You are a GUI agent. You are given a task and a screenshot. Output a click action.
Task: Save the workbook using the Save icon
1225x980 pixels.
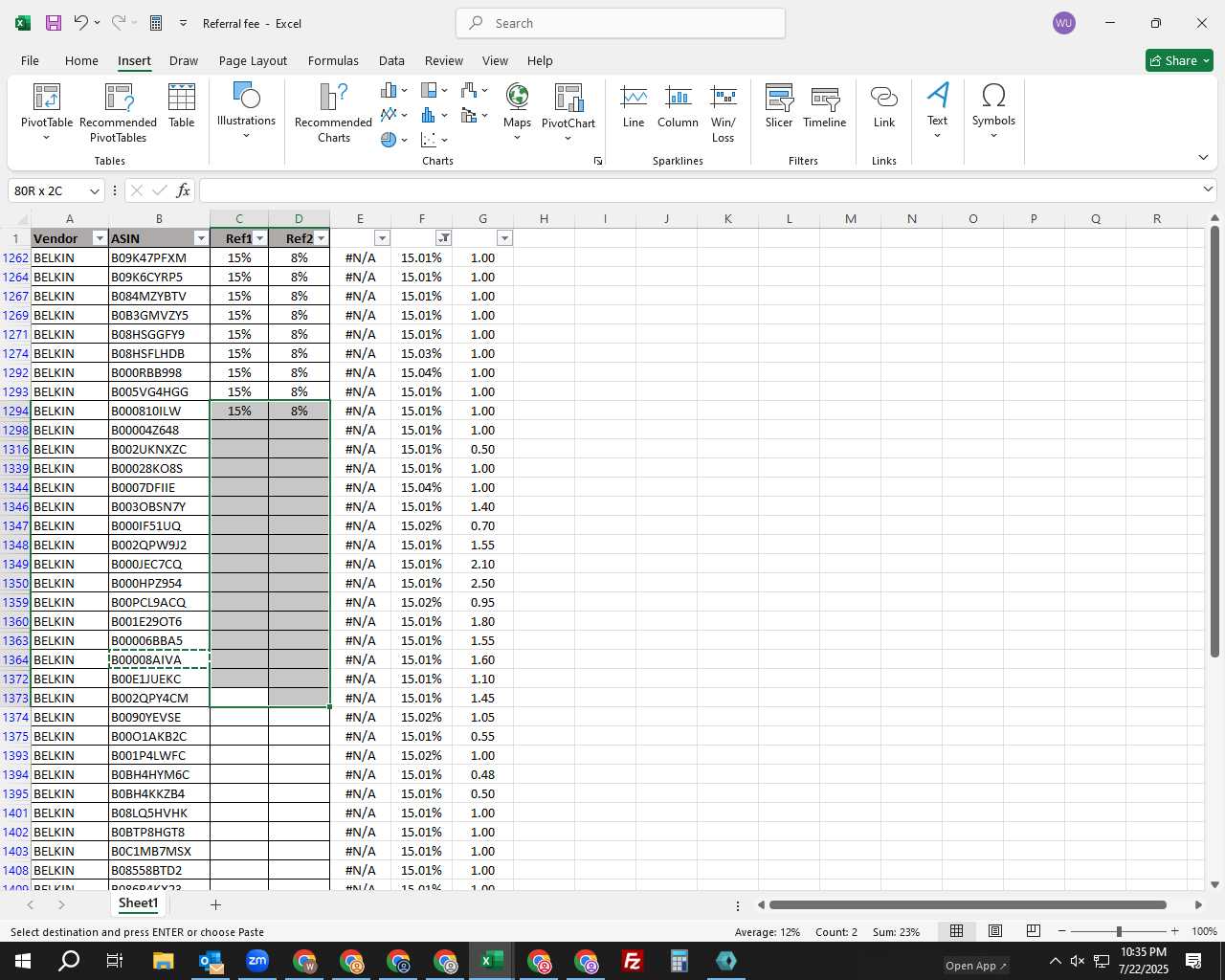54,23
